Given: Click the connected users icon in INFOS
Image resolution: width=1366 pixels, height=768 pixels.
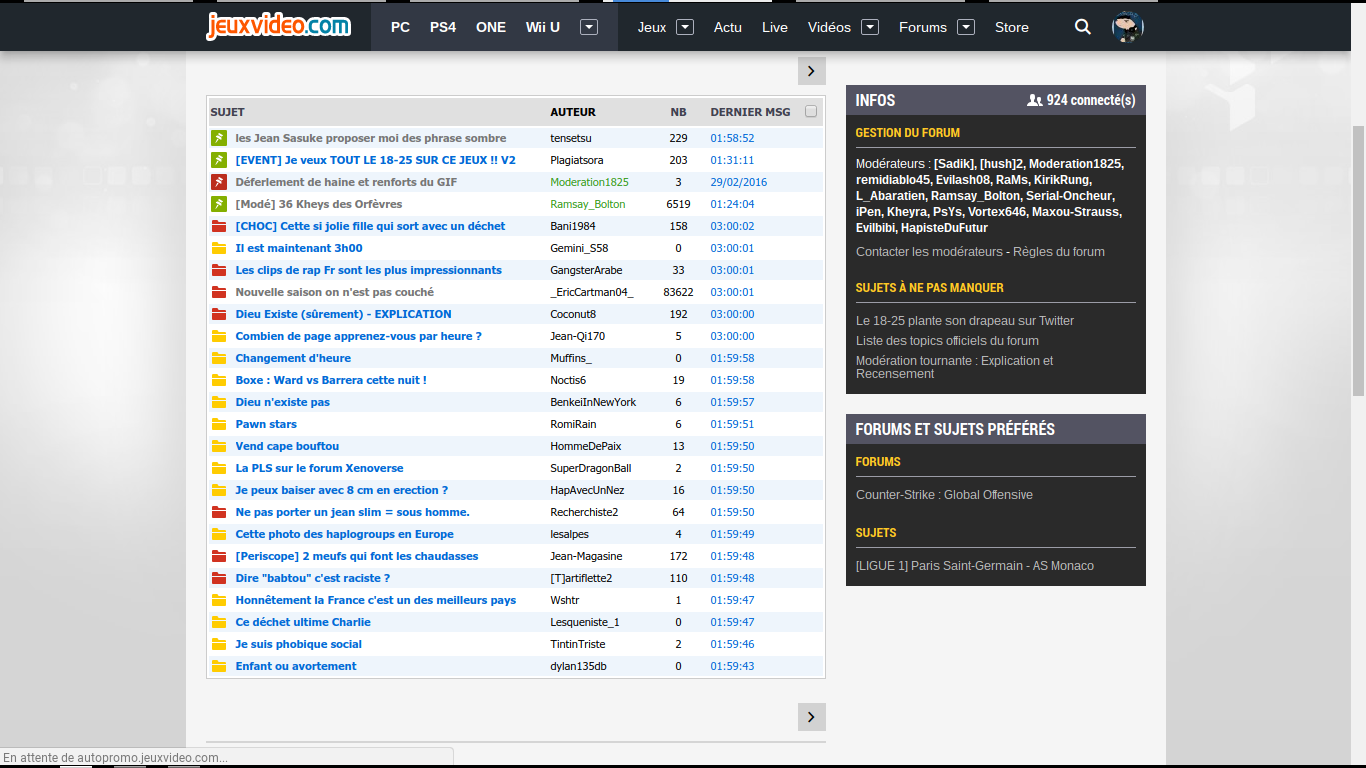Looking at the screenshot, I should pos(1035,100).
